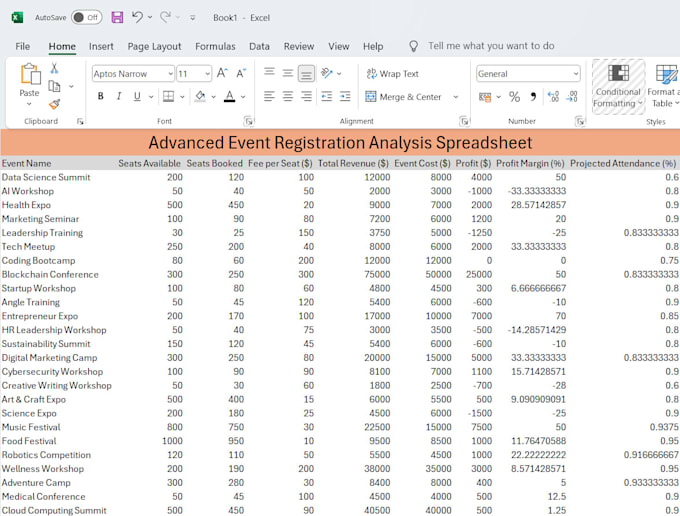Switch to the Insert ribbon tab
Image resolution: width=680 pixels, height=516 pixels.
(101, 46)
